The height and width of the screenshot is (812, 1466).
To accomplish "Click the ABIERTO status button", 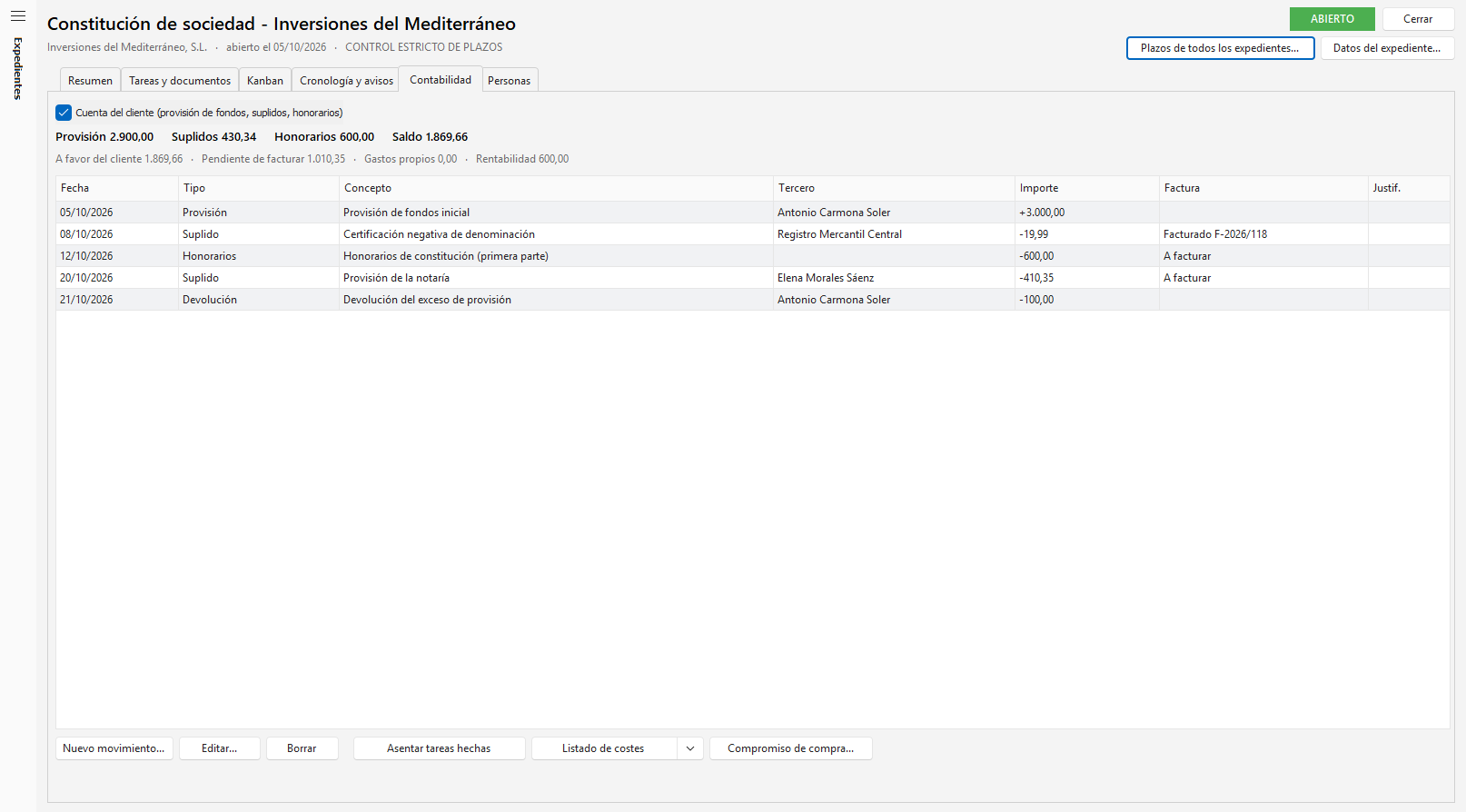I will 1332,19.
